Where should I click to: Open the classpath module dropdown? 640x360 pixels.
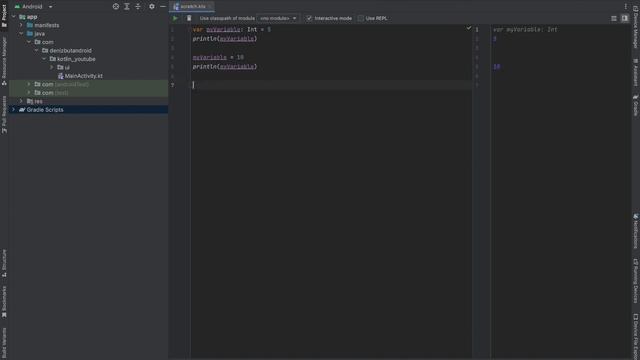click(278, 18)
